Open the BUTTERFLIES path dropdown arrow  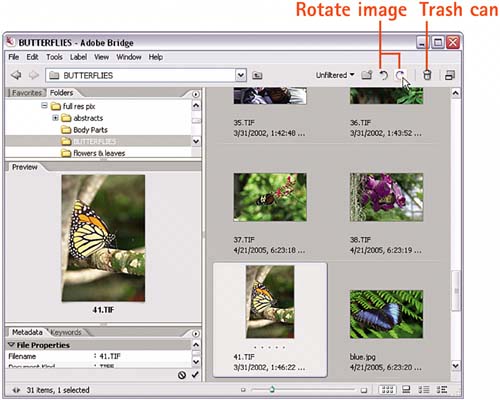coord(241,75)
